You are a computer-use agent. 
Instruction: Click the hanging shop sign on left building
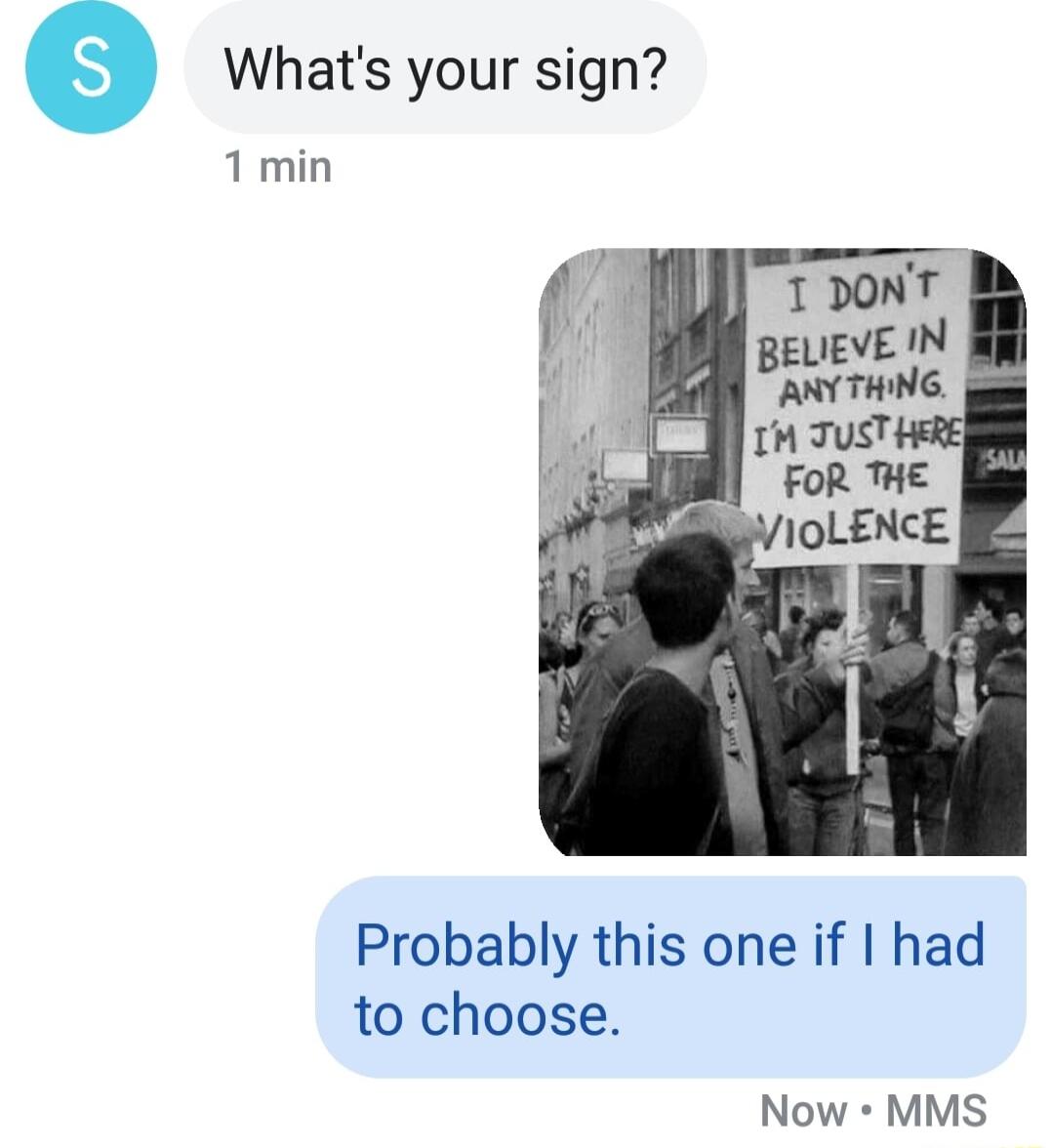point(680,435)
